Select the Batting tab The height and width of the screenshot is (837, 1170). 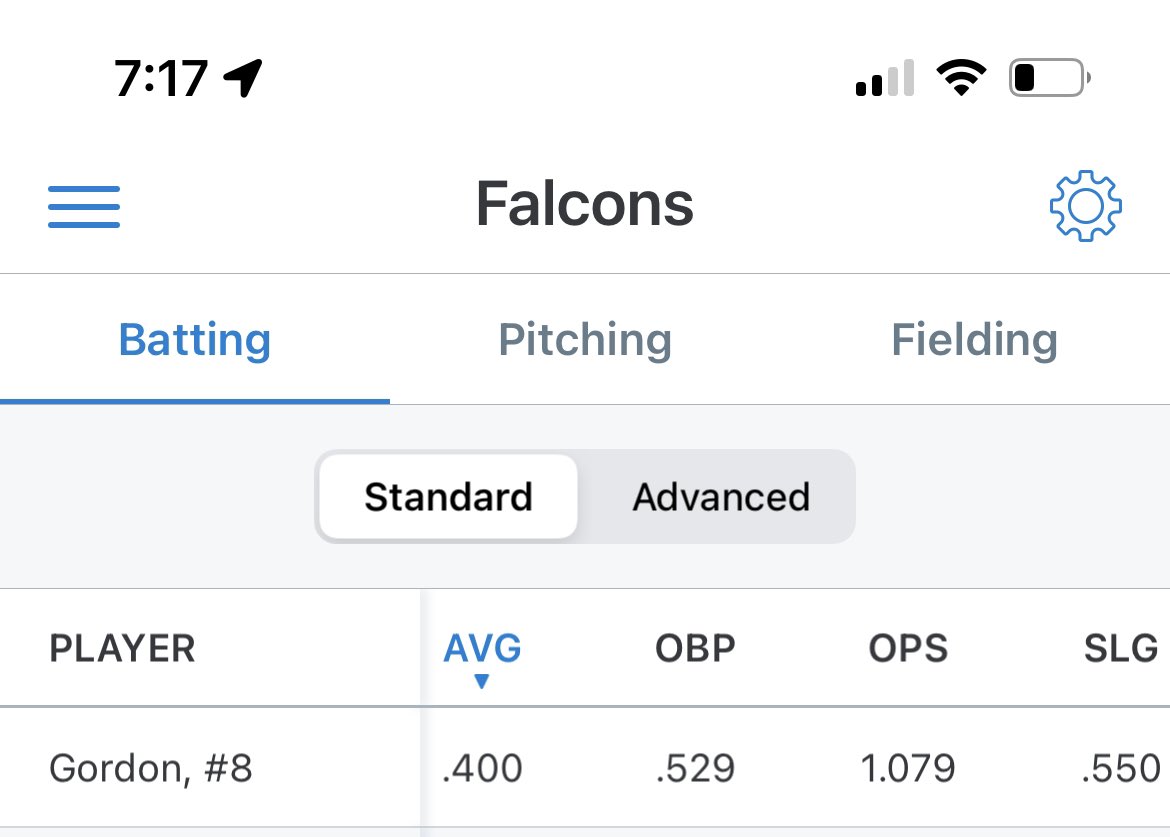pyautogui.click(x=195, y=339)
